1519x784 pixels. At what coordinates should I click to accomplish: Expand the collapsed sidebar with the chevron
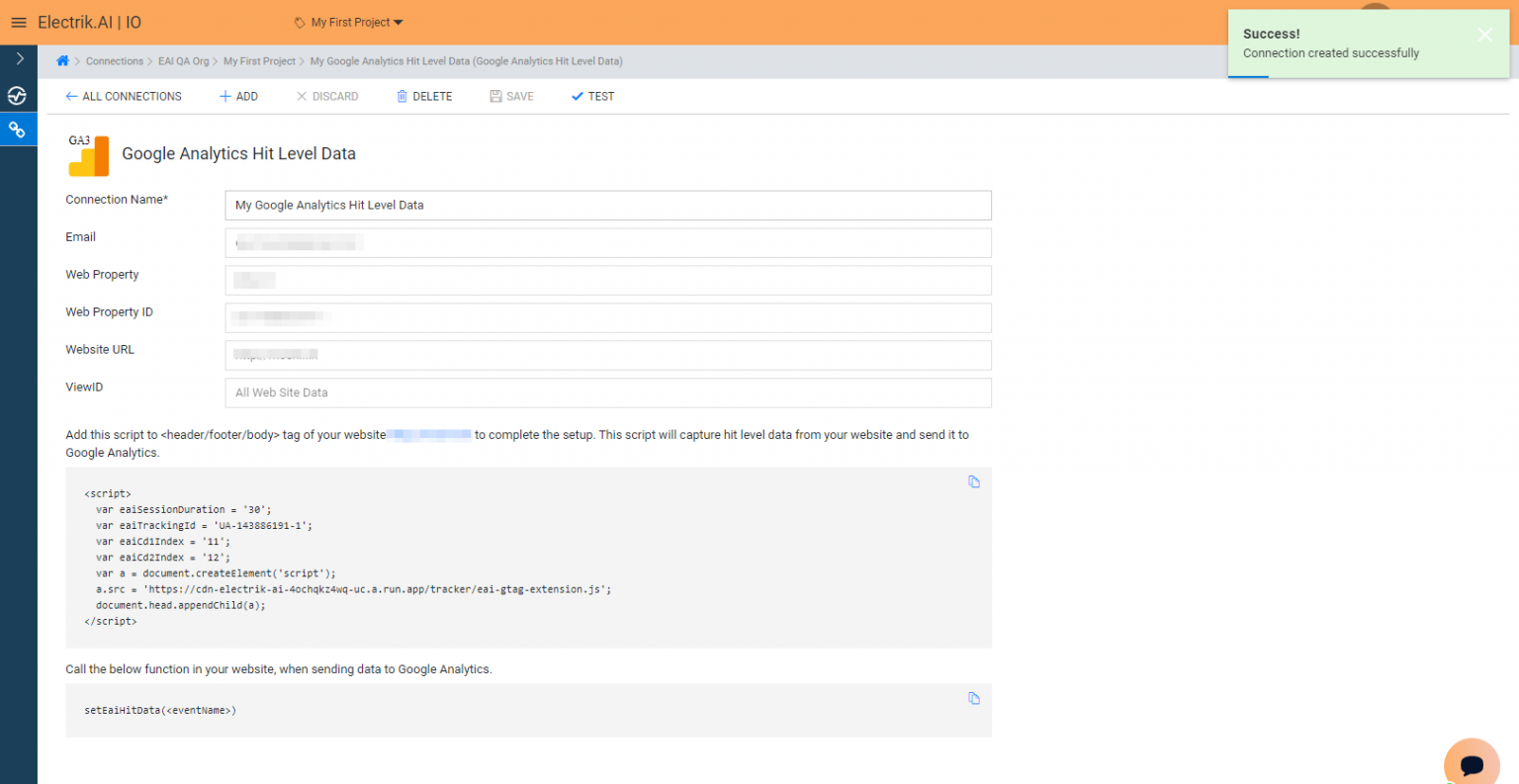(18, 57)
